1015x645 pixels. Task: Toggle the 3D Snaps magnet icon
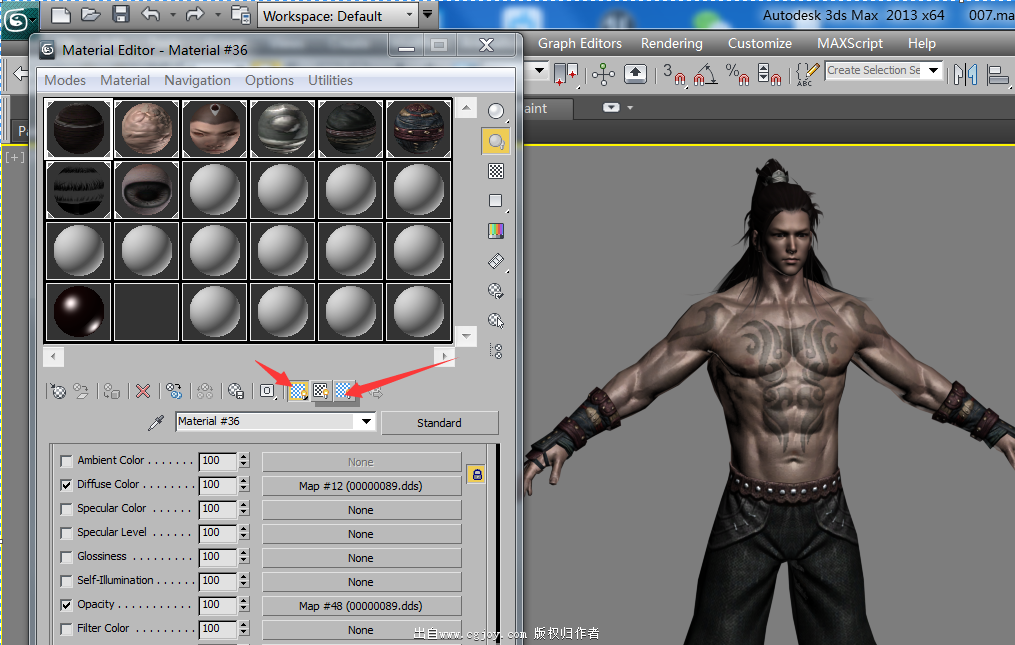673,74
